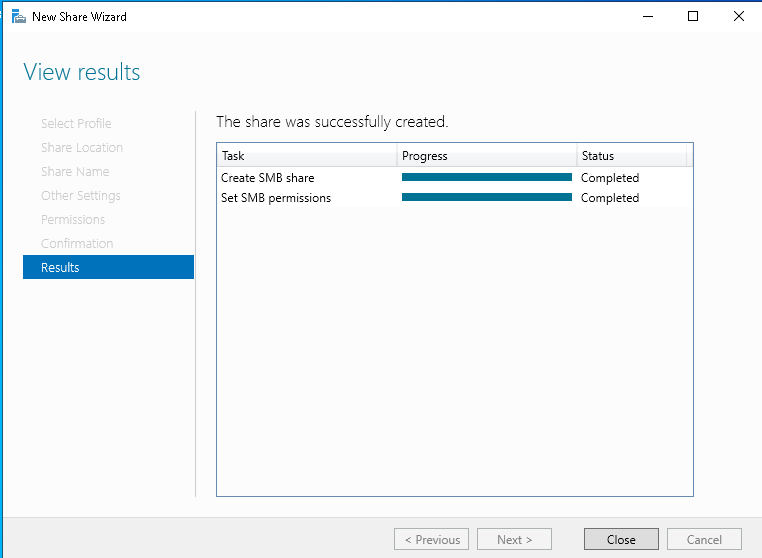Select the Other Settings step
Viewport: 762px width, 558px height.
pos(81,195)
